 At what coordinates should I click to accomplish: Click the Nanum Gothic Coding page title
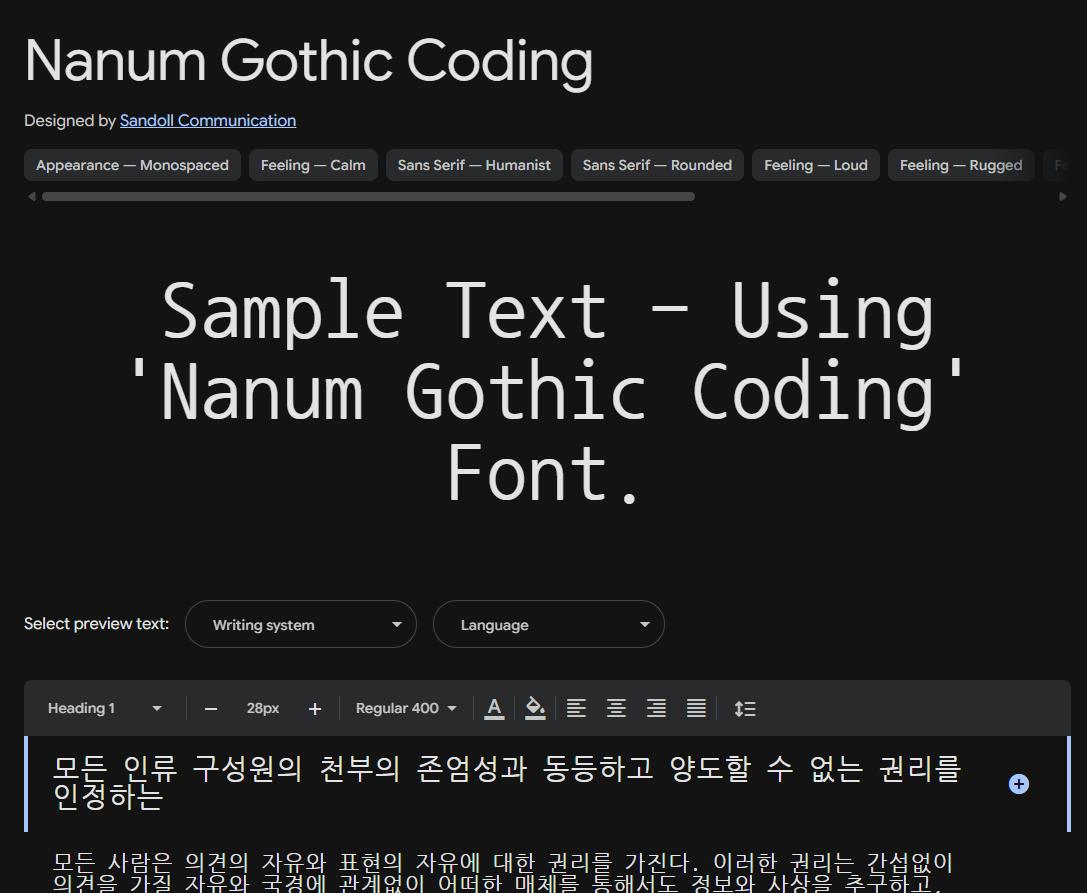click(308, 62)
